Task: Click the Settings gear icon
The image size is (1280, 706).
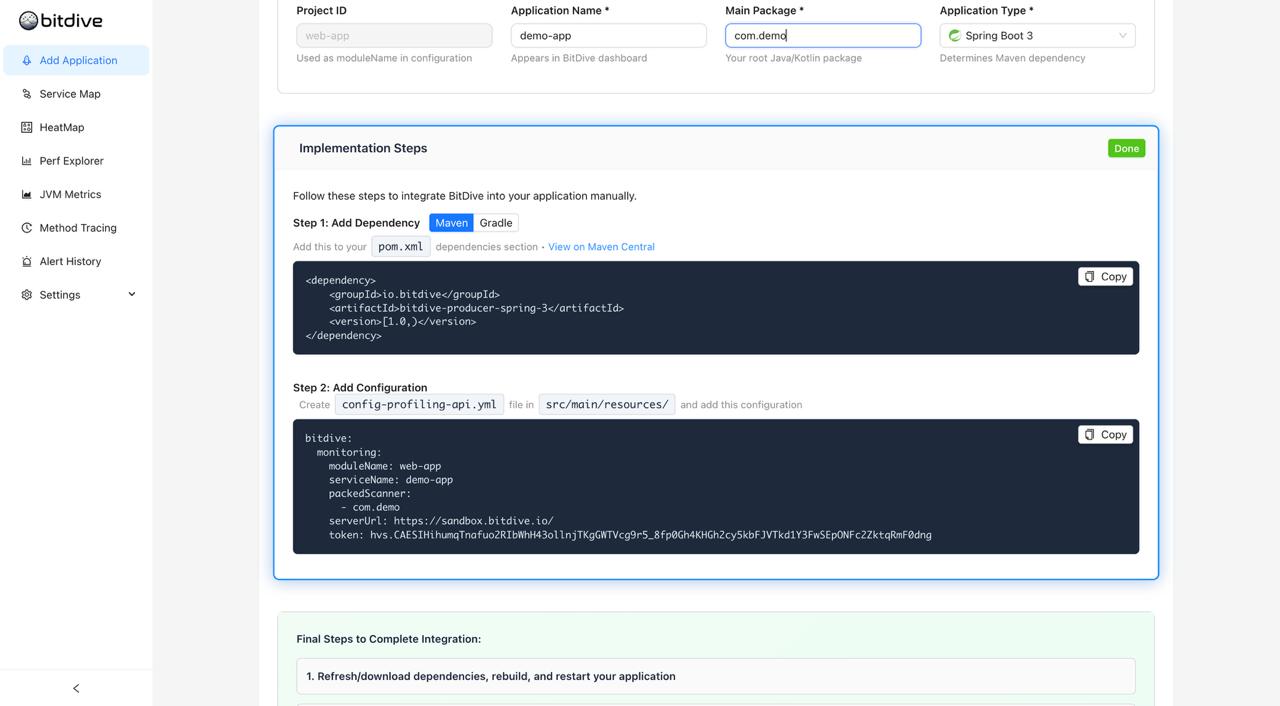Action: pos(27,295)
